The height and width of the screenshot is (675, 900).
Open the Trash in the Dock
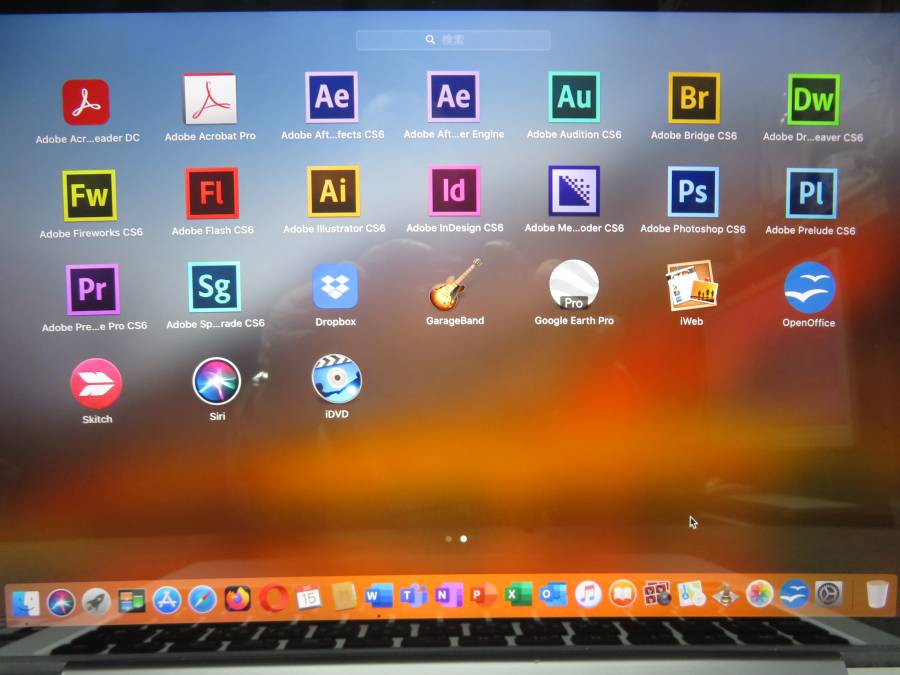tap(876, 594)
